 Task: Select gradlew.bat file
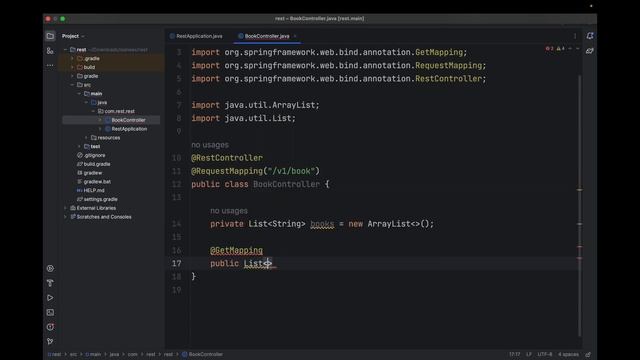click(97, 182)
